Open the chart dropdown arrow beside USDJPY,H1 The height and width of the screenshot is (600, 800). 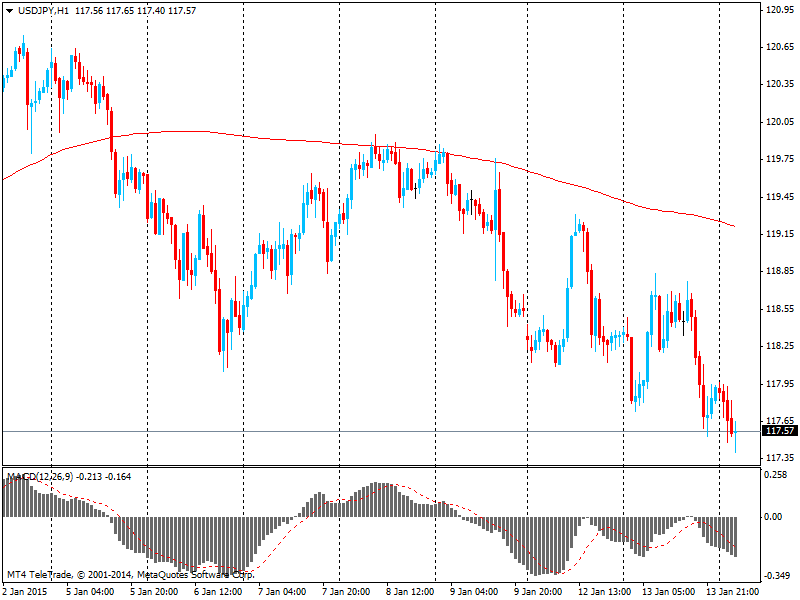pyautogui.click(x=10, y=10)
